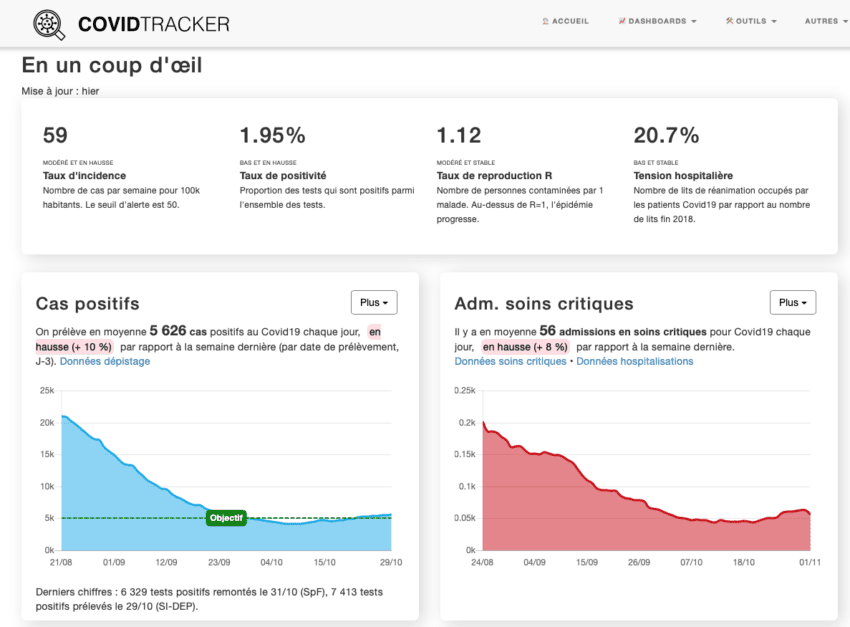Expand the Outils dropdown menu
The image size is (850, 627).
[x=751, y=21]
